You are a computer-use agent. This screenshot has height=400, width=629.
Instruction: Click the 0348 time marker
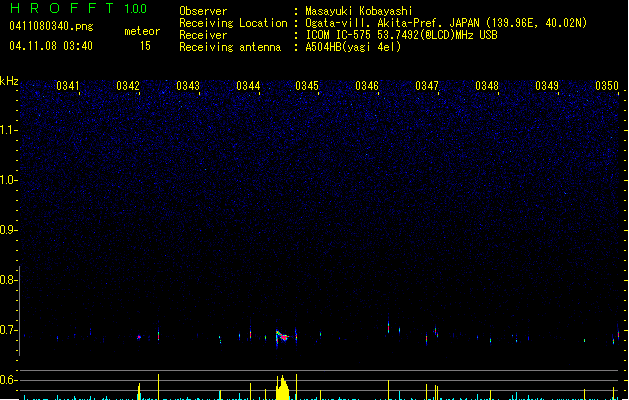click(487, 86)
